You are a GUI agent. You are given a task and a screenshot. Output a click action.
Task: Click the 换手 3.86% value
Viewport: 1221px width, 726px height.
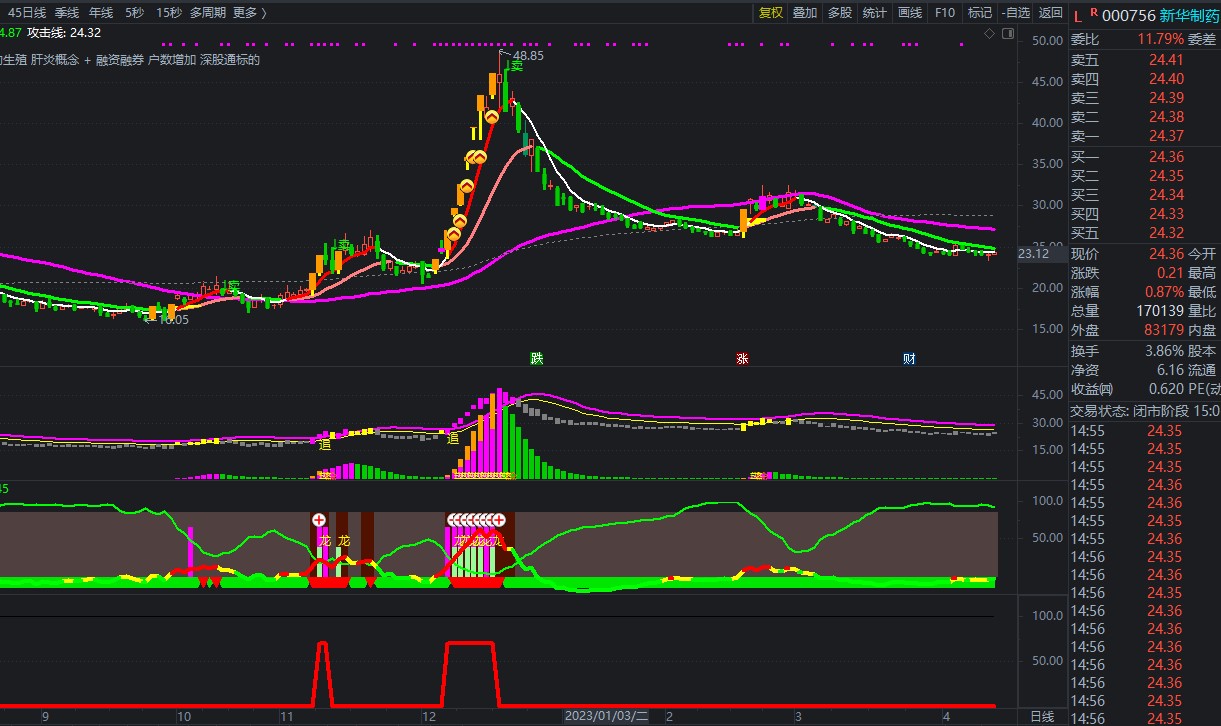[x=1164, y=351]
